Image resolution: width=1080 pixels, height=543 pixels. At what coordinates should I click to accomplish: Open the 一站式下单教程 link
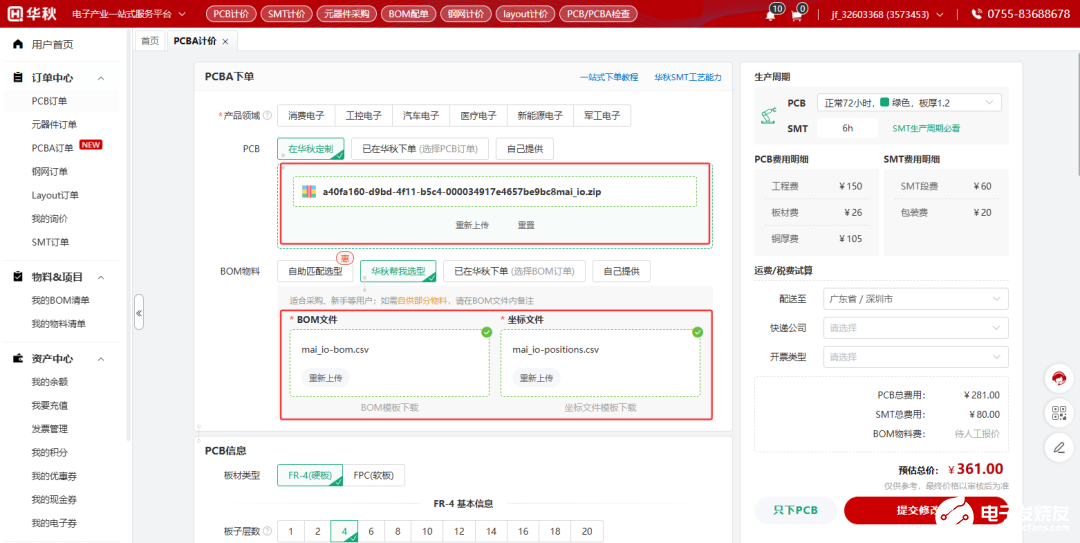(x=609, y=77)
